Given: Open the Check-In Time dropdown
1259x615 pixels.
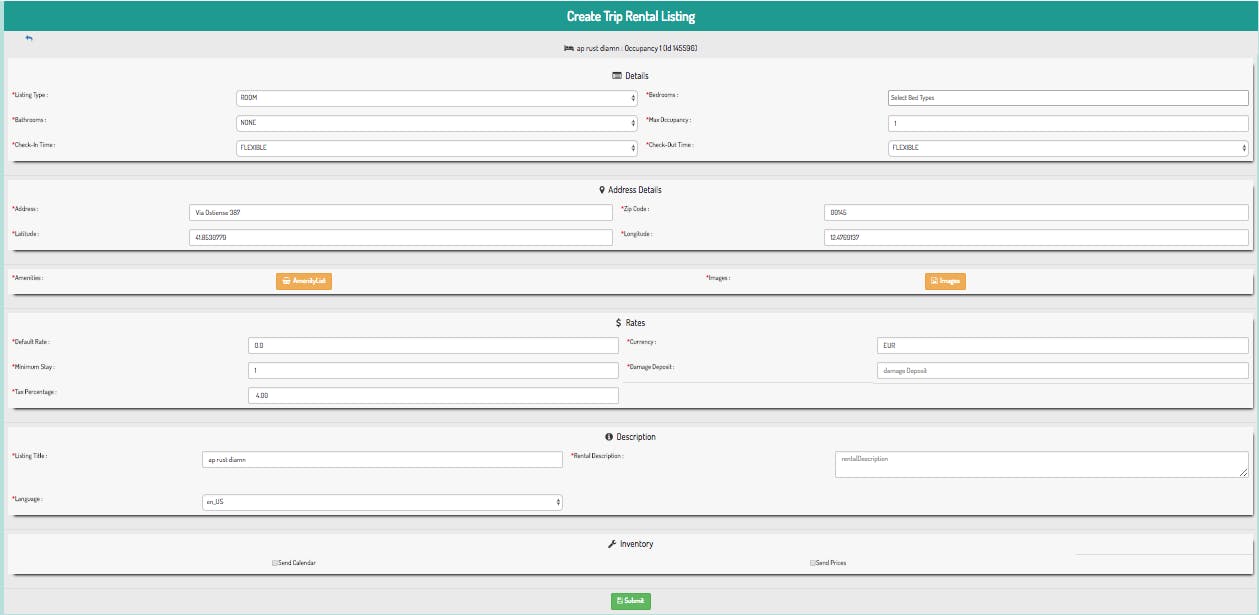Looking at the screenshot, I should click(437, 148).
